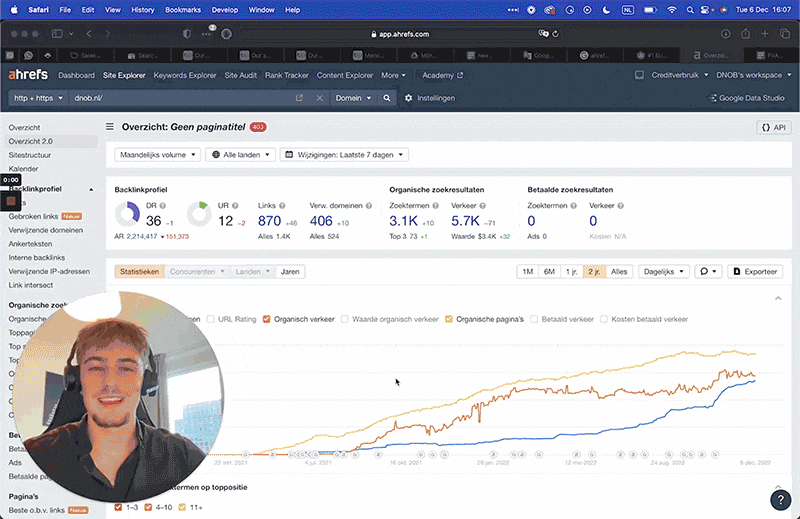Toggle the 4–10 position checkbox
Screen dimensions: 800x519
tap(148, 507)
